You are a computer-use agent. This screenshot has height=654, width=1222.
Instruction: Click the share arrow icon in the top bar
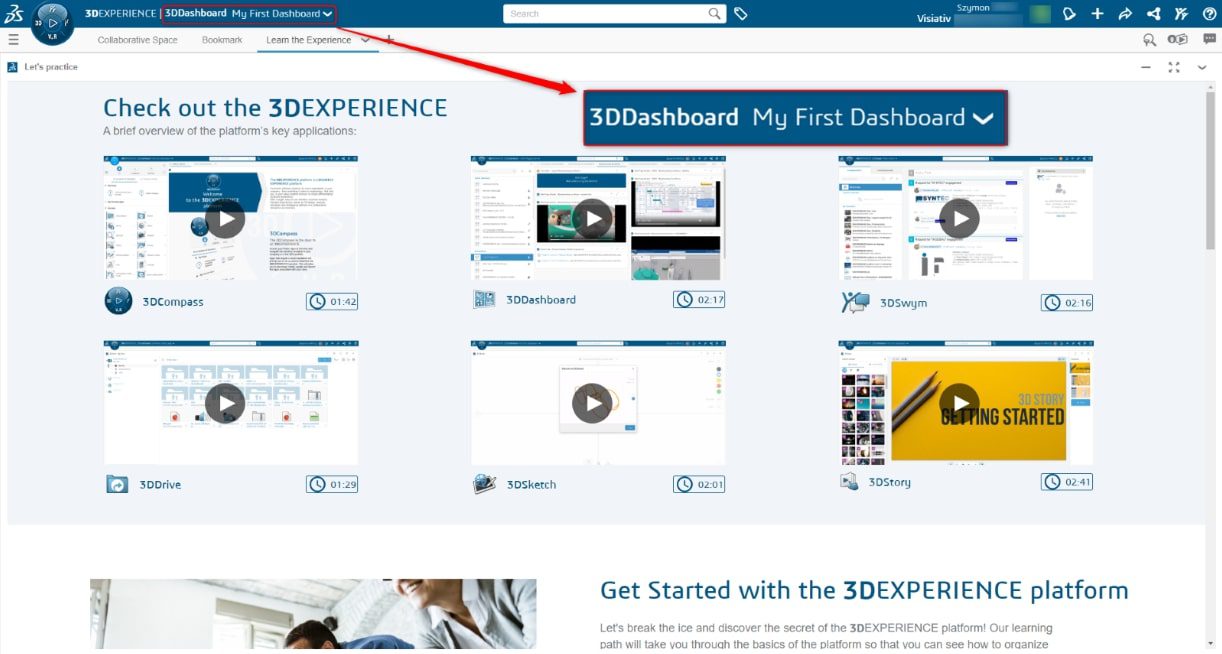point(1125,14)
